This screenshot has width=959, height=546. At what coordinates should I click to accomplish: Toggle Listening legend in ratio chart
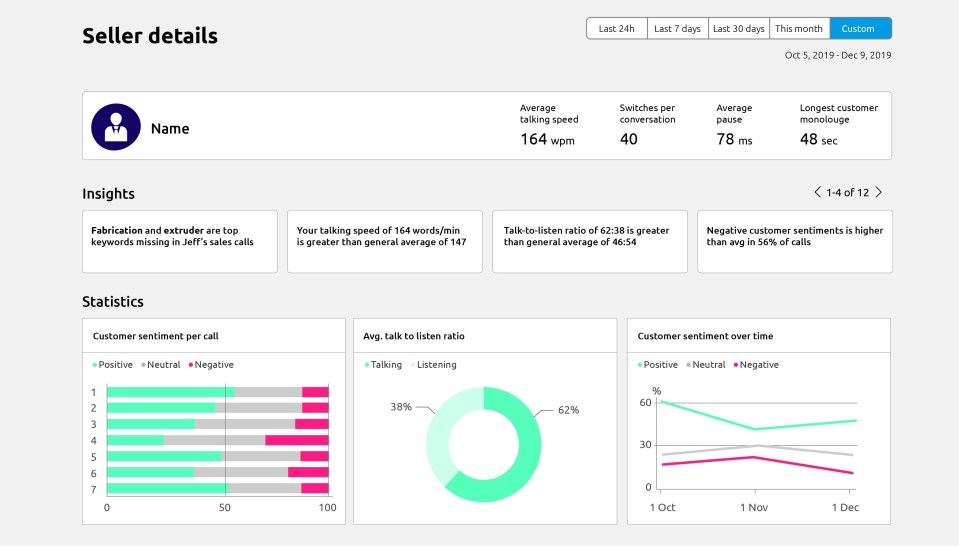coord(432,365)
